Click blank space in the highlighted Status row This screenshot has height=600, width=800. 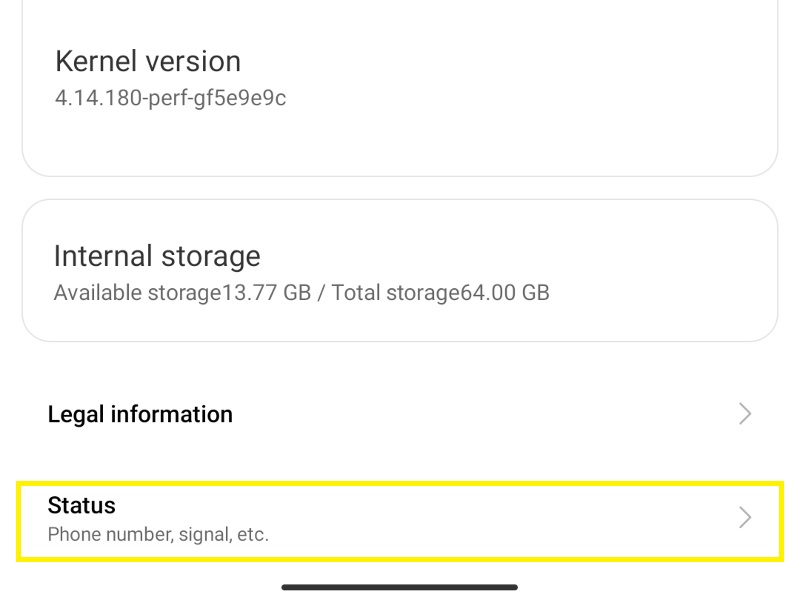point(500,519)
